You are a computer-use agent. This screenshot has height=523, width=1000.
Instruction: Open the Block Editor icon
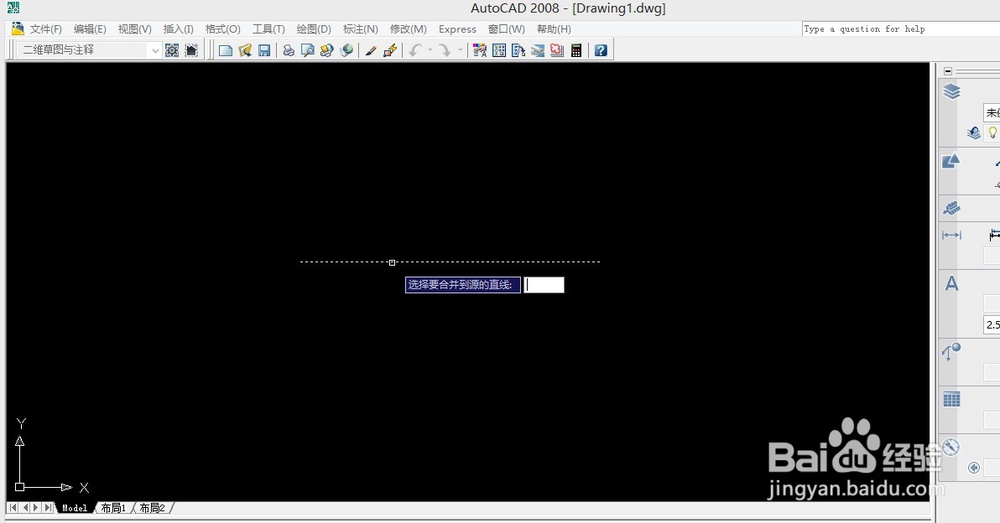390,50
